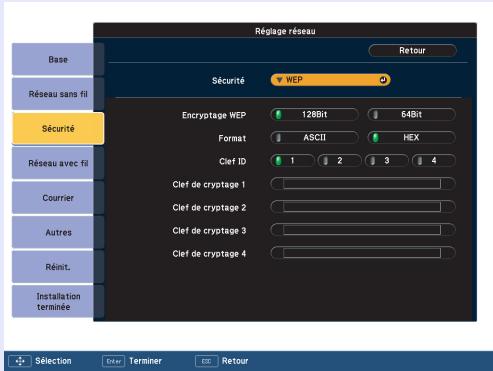
Task: Click the Clef de cryptage 4 field
Action: tap(363, 253)
